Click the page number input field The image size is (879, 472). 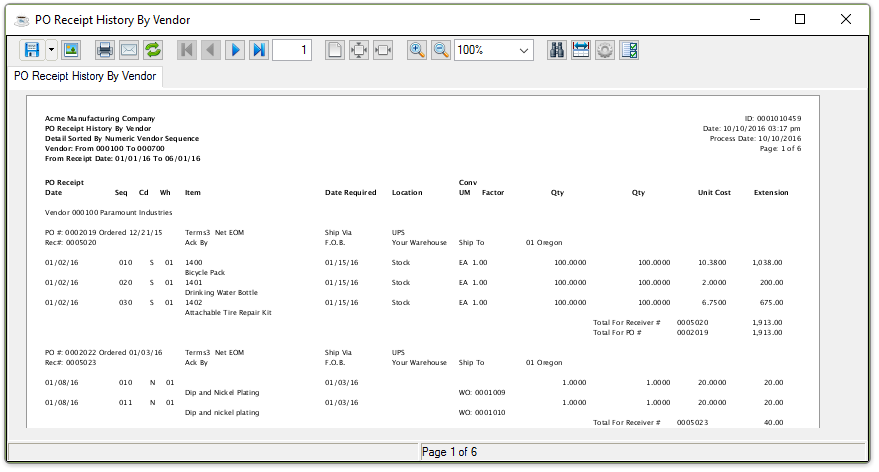pyautogui.click(x=292, y=50)
